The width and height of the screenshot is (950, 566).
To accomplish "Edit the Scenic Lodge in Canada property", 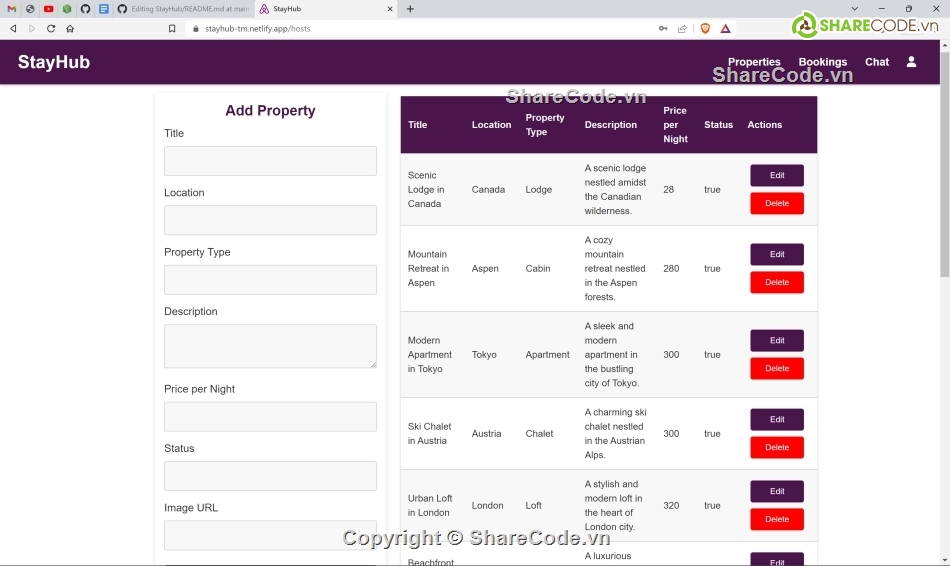I will pyautogui.click(x=777, y=176).
